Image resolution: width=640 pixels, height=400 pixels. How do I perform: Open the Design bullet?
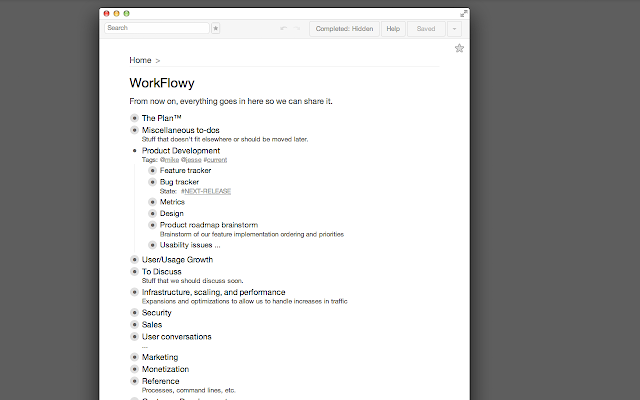point(152,213)
